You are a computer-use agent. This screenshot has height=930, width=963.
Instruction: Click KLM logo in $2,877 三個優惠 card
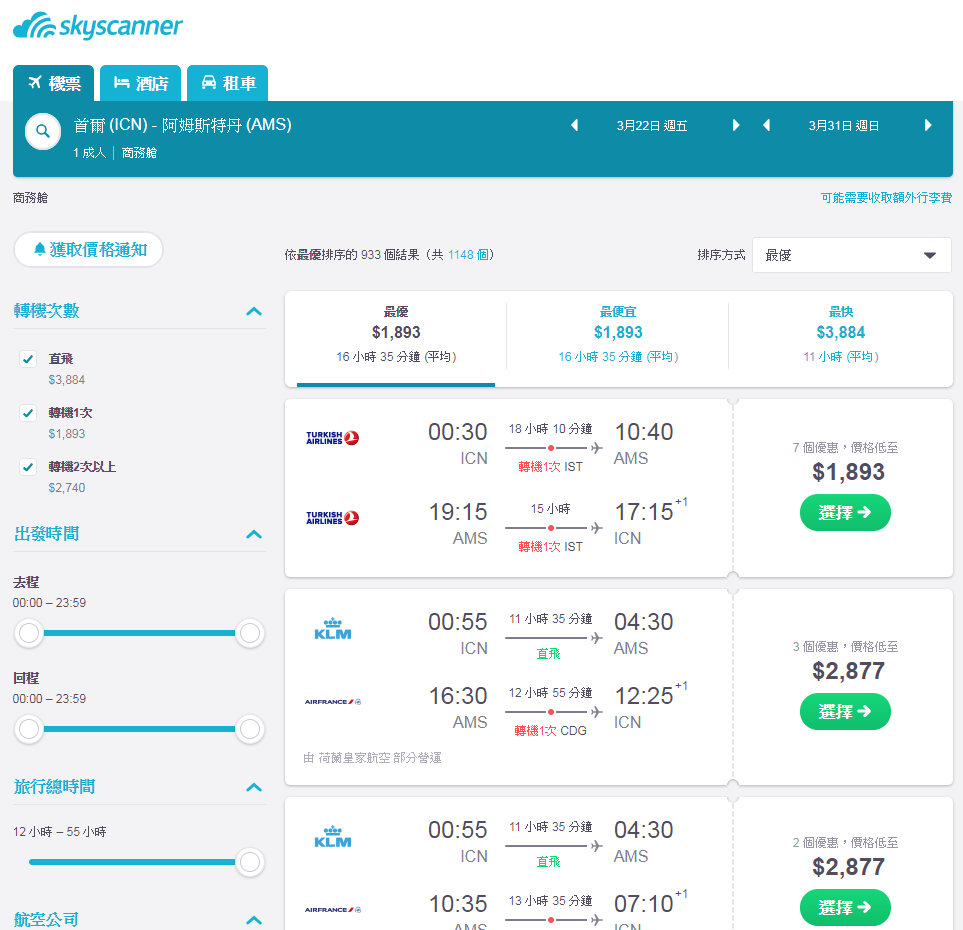(x=333, y=629)
